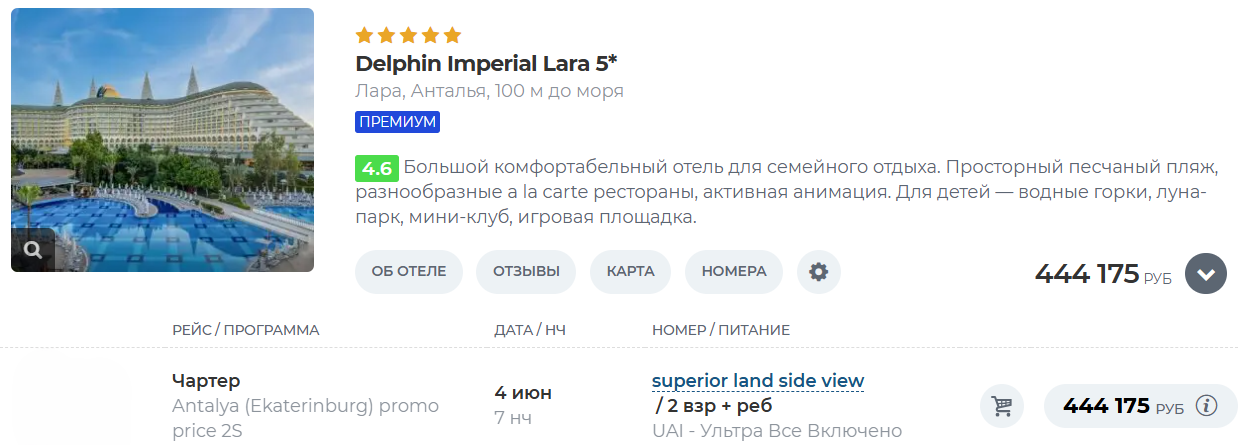The image size is (1243, 445).
Task: Select the Чартер flight program entry
Action: tap(206, 381)
